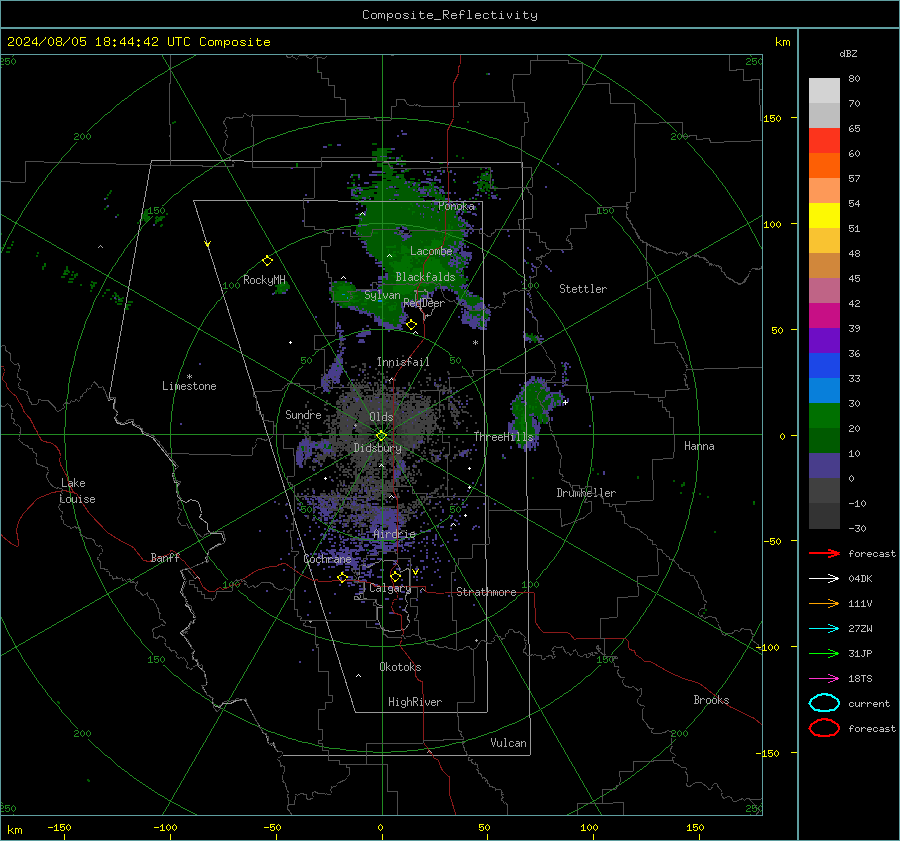Click the yellow diamond marker below Cochrane
Viewport: 900px width, 841px height.
coord(342,577)
